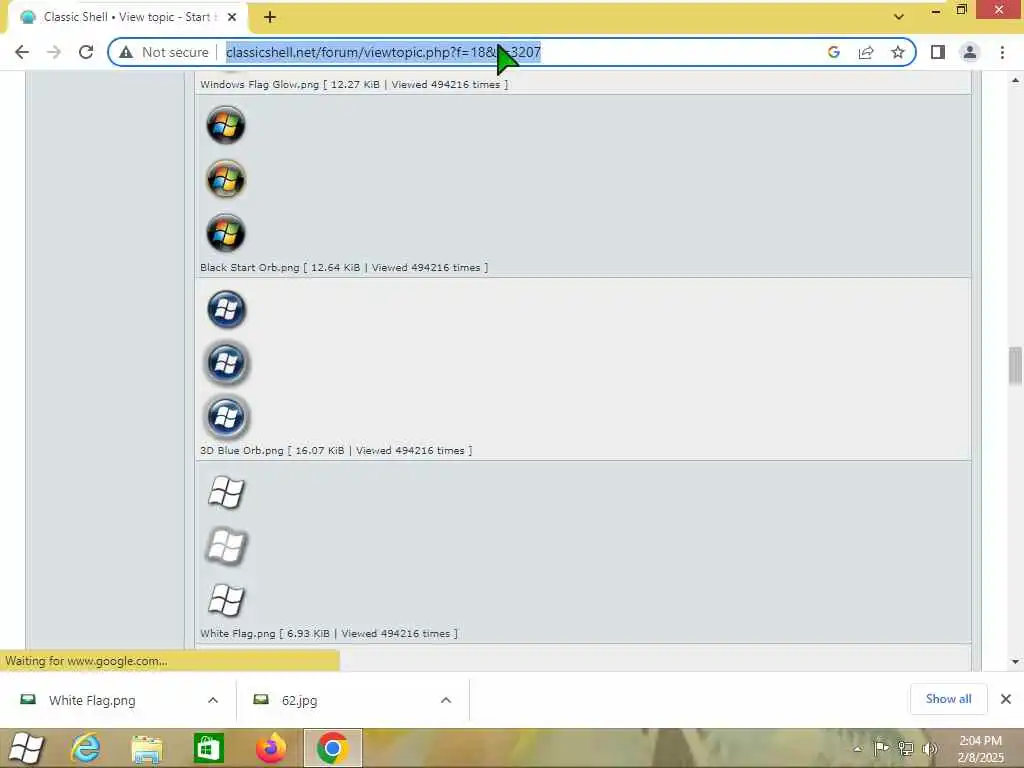
Task: Click the middle Black Start Orb image
Action: tap(226, 179)
